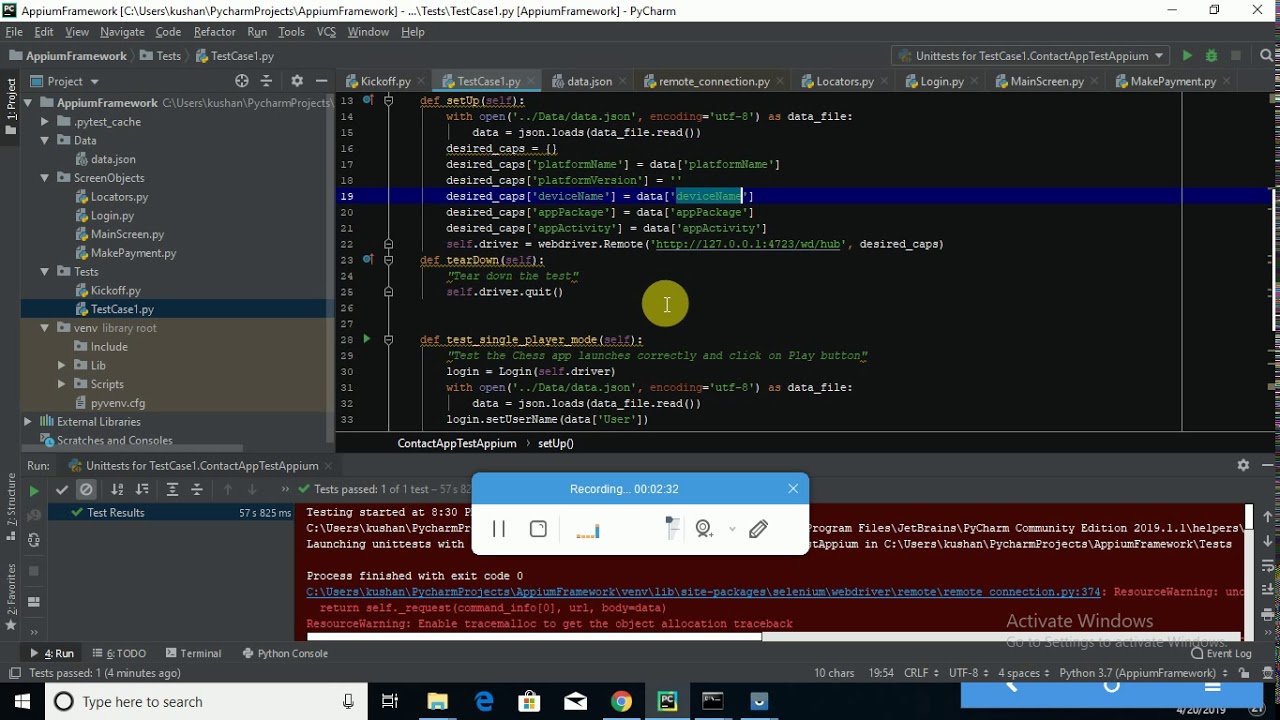Click Scroll to end icon in console
This screenshot has height=720, width=1280.
pyautogui.click(x=1267, y=589)
